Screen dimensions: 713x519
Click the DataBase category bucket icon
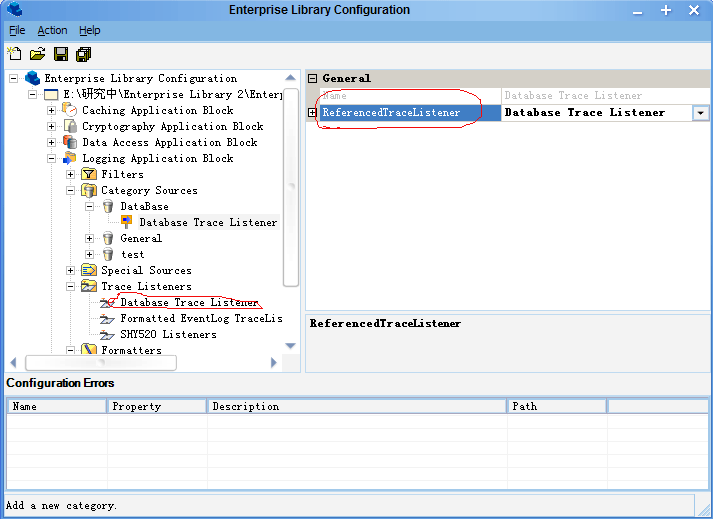point(108,207)
